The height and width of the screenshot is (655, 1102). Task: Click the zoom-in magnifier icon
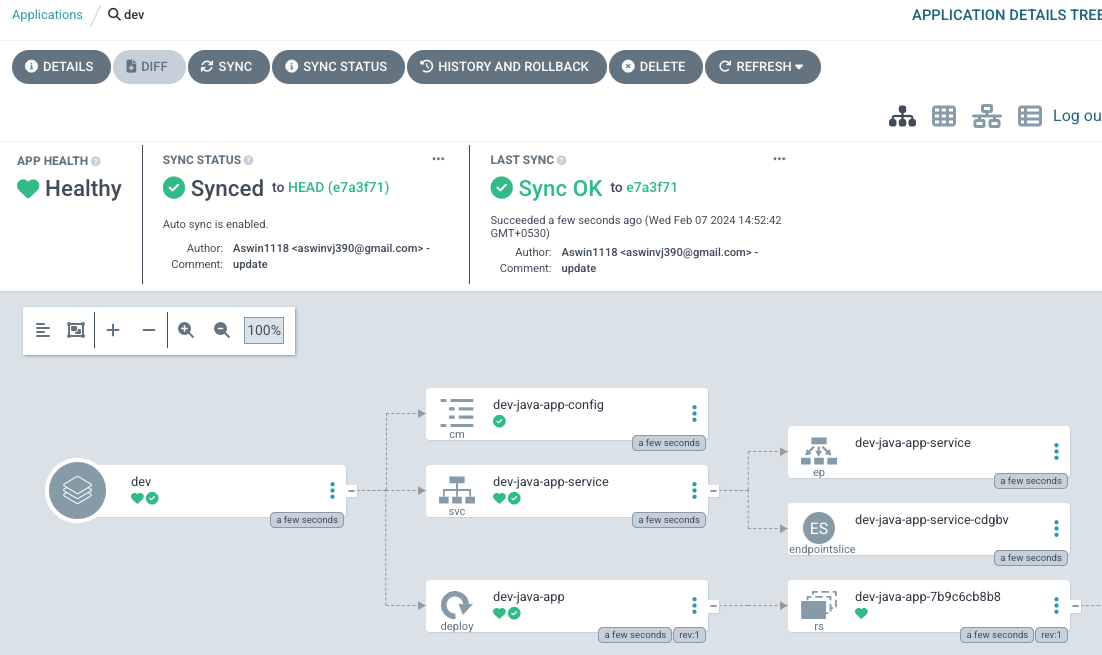[x=185, y=329]
